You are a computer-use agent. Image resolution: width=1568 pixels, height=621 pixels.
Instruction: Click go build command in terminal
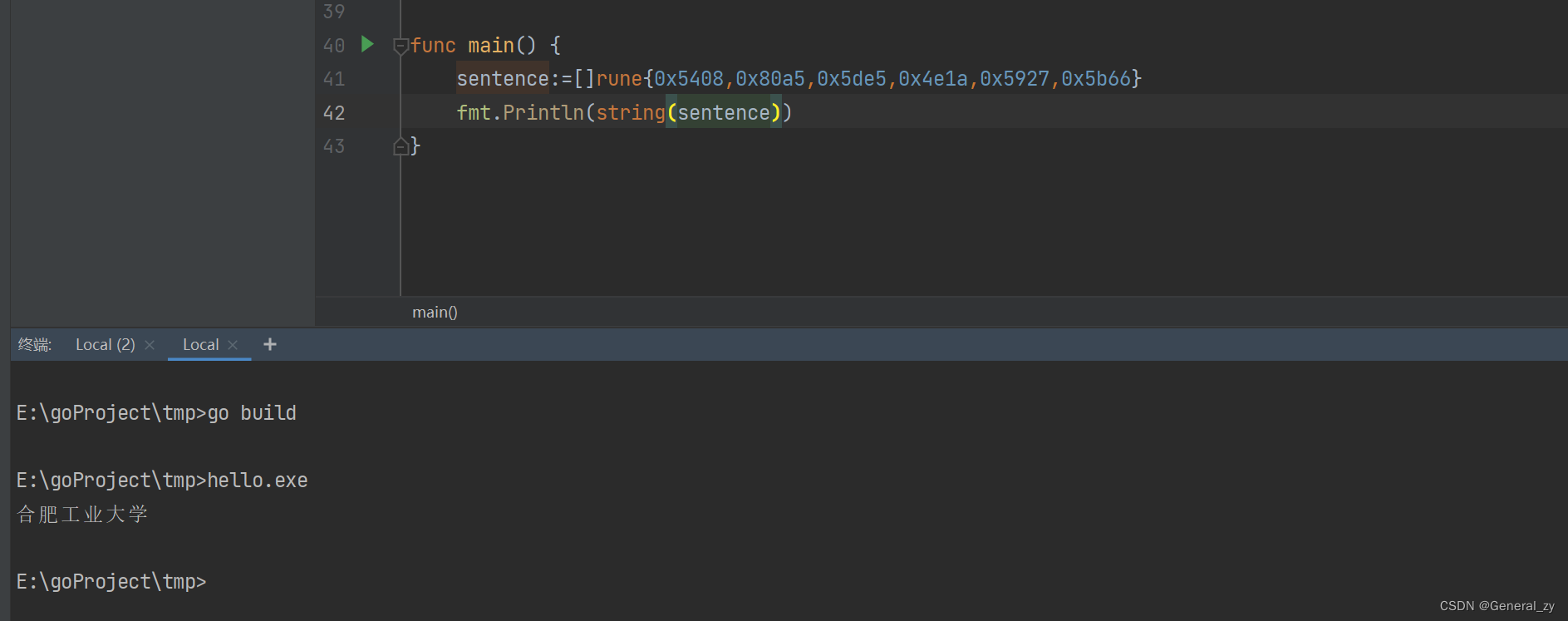point(252,413)
